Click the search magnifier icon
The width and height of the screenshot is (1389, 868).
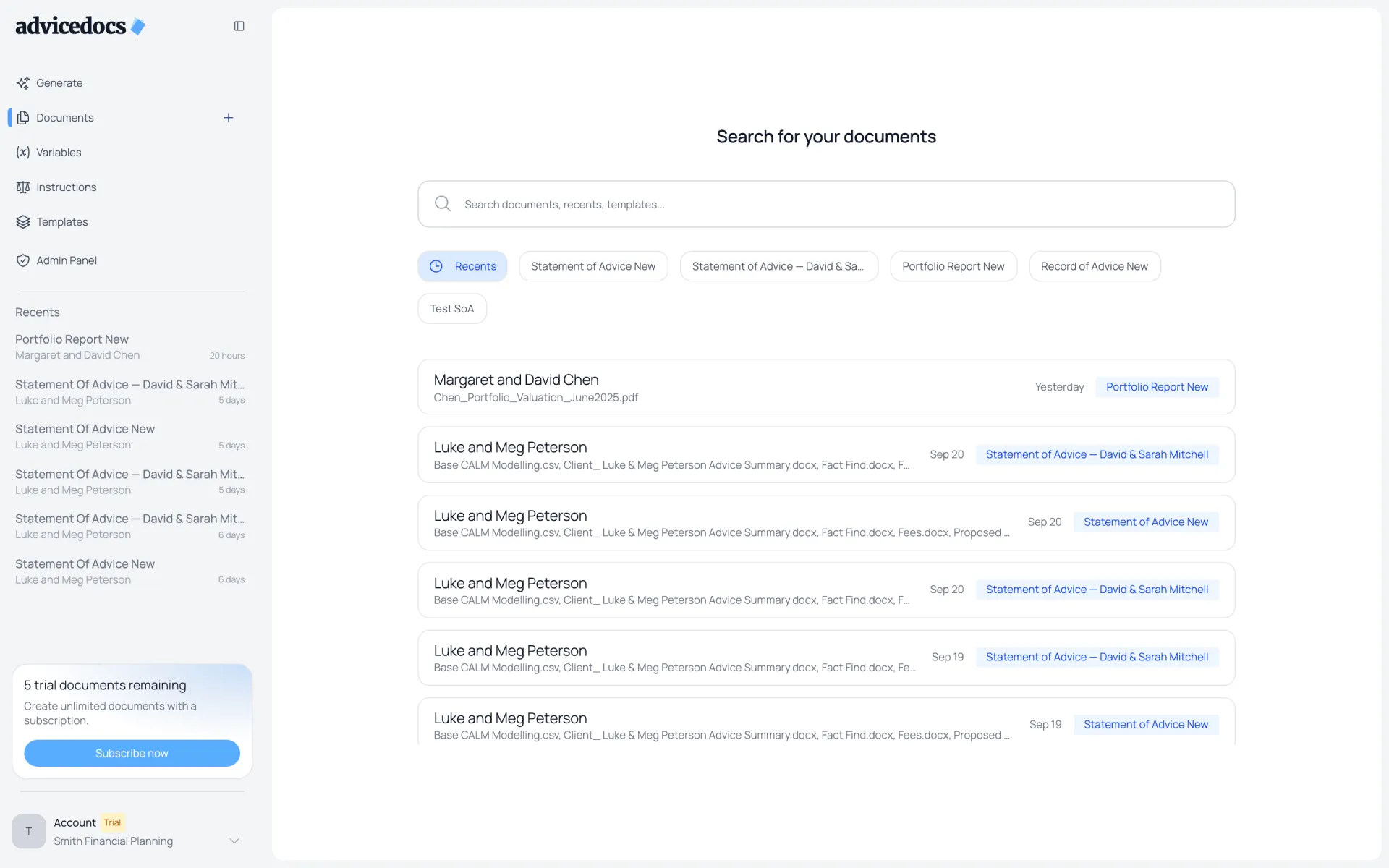click(443, 204)
